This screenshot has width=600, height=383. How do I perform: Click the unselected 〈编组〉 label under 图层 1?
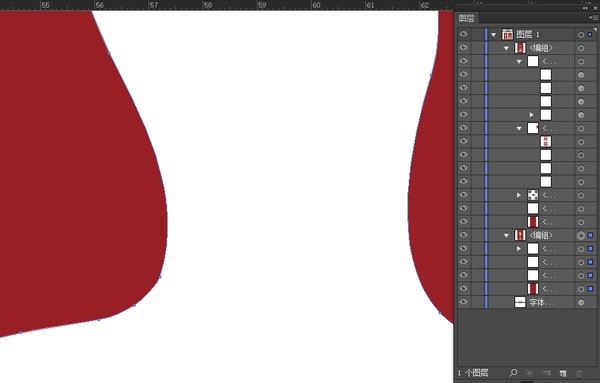pos(541,48)
